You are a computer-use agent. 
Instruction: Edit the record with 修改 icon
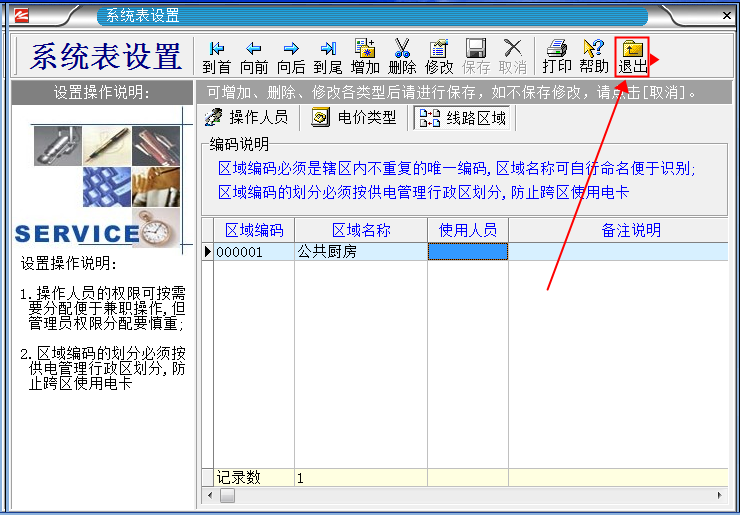[439, 56]
